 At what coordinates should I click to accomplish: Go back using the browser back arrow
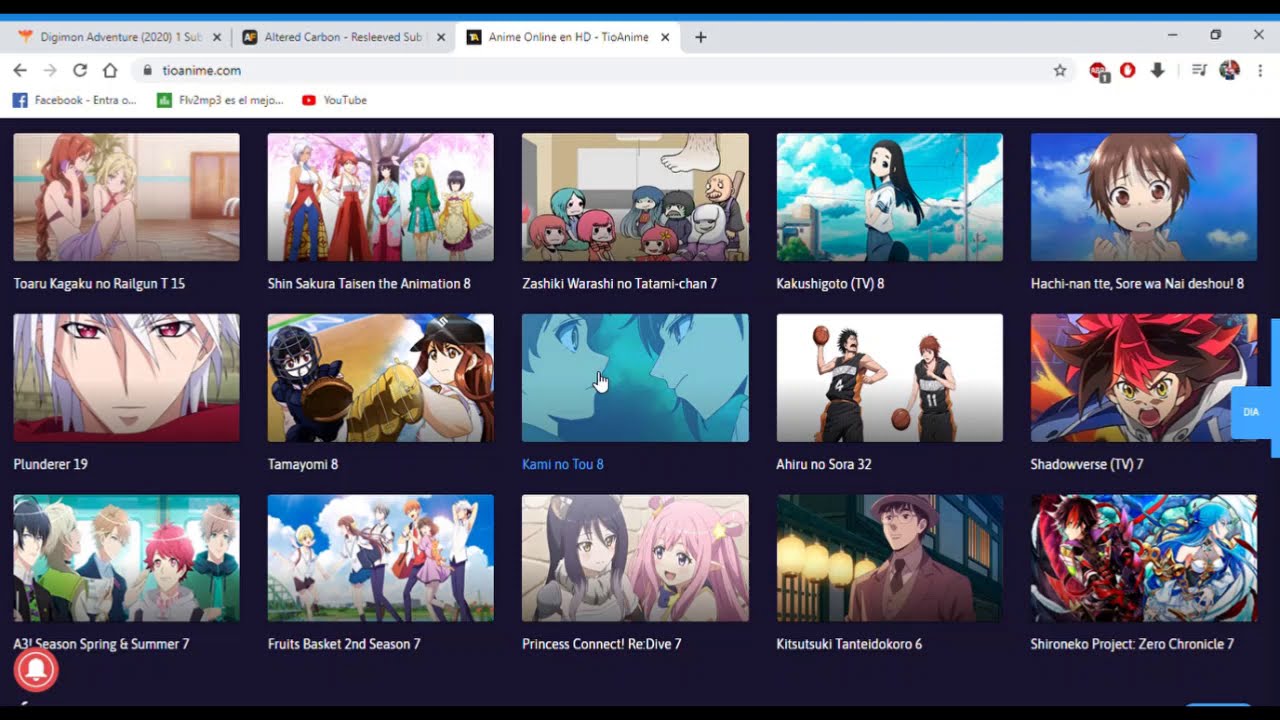pos(20,70)
